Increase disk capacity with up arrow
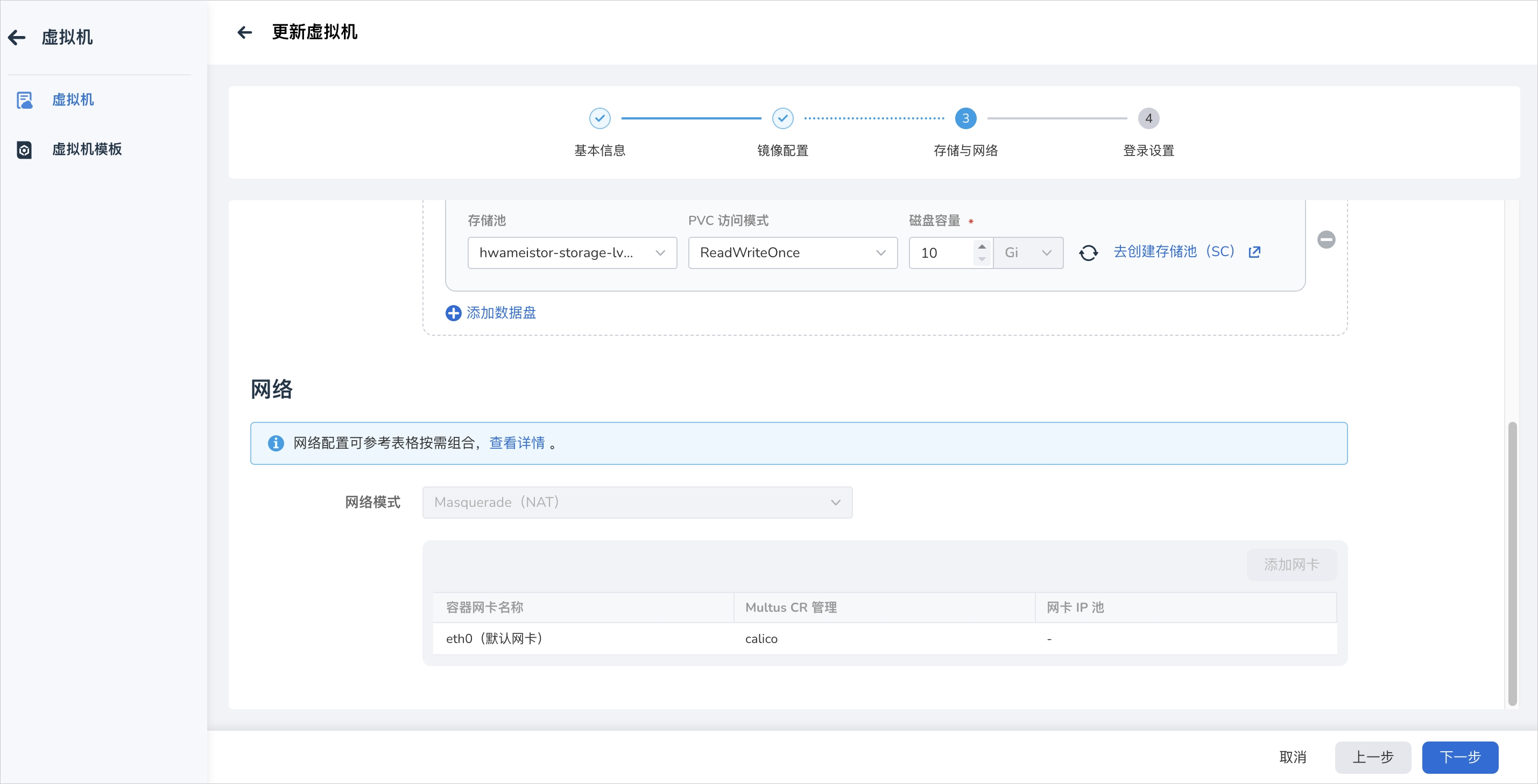The height and width of the screenshot is (784, 1538). pos(982,246)
